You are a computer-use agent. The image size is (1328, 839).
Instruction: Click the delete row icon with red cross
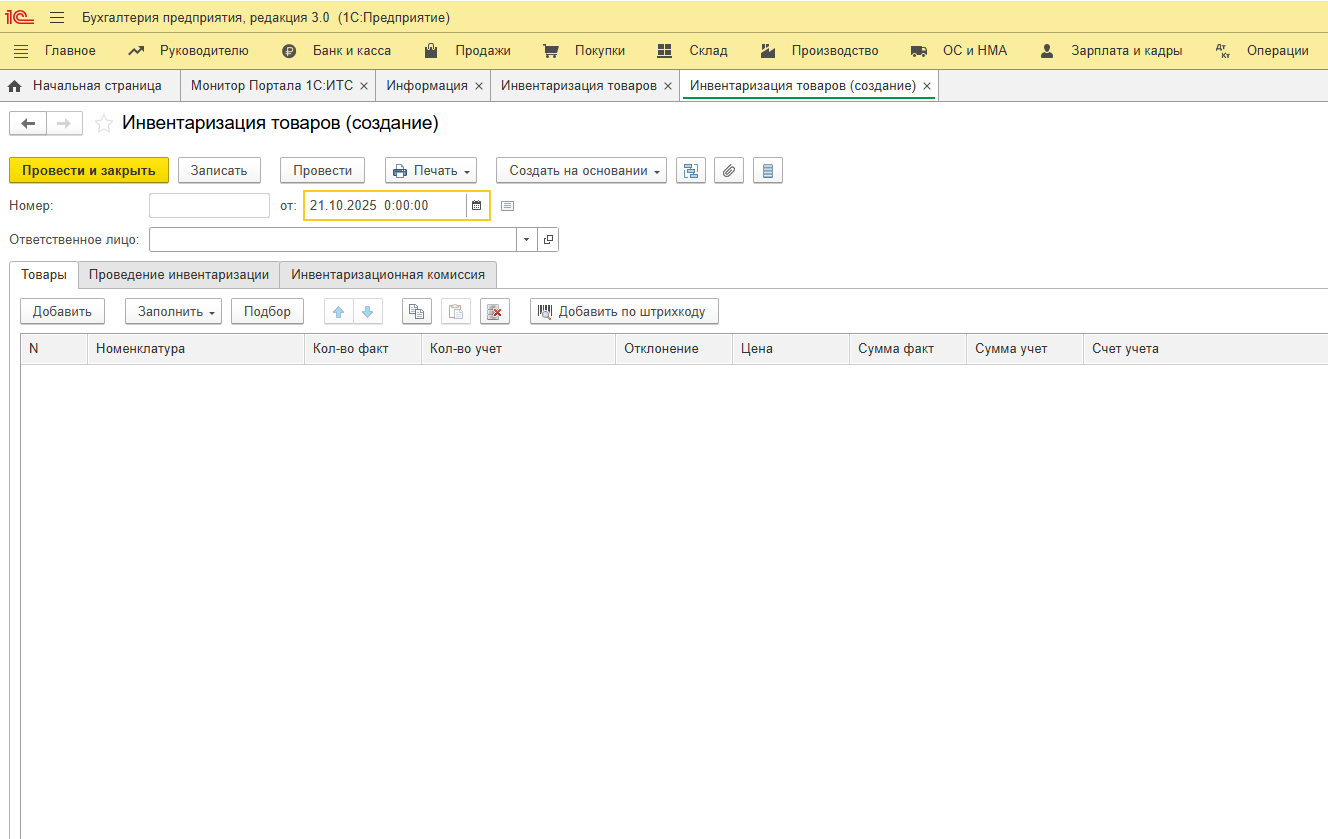[x=494, y=312]
